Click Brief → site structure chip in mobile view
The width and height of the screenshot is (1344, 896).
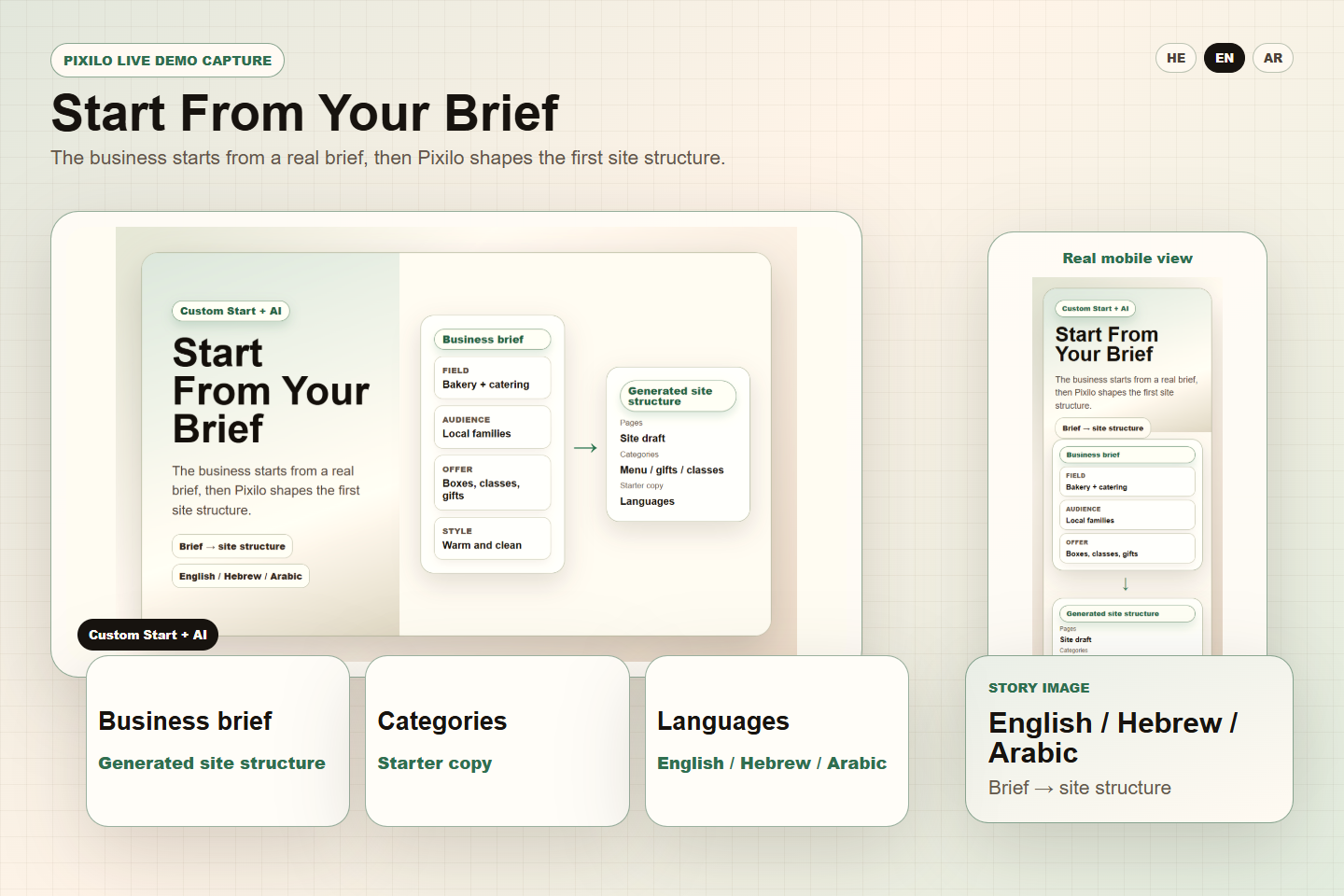[1103, 428]
